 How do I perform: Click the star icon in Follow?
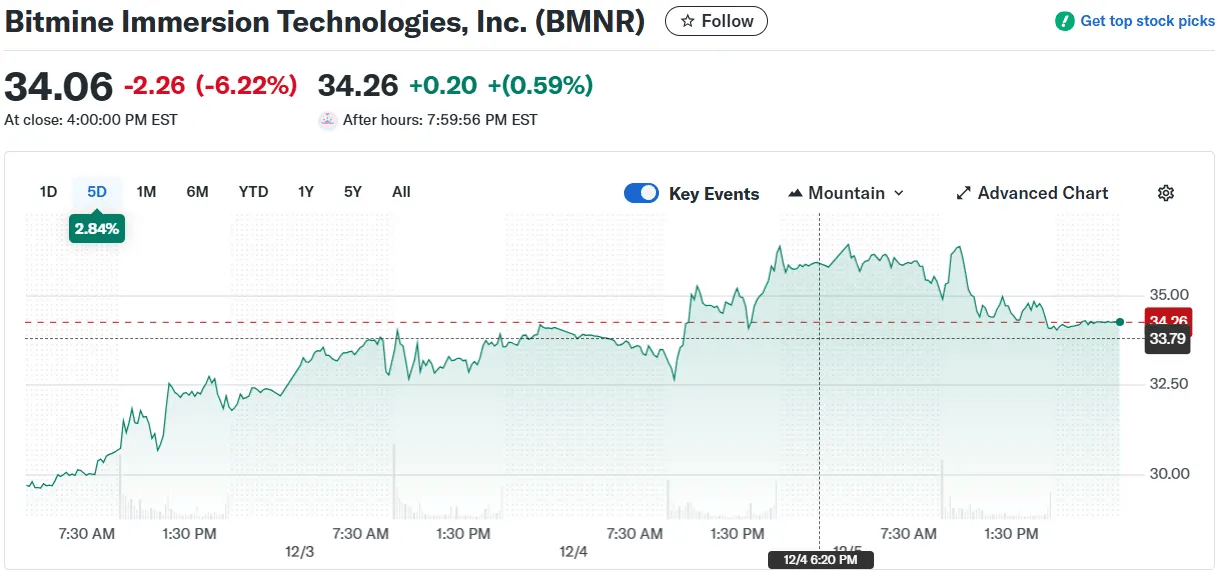coord(687,21)
